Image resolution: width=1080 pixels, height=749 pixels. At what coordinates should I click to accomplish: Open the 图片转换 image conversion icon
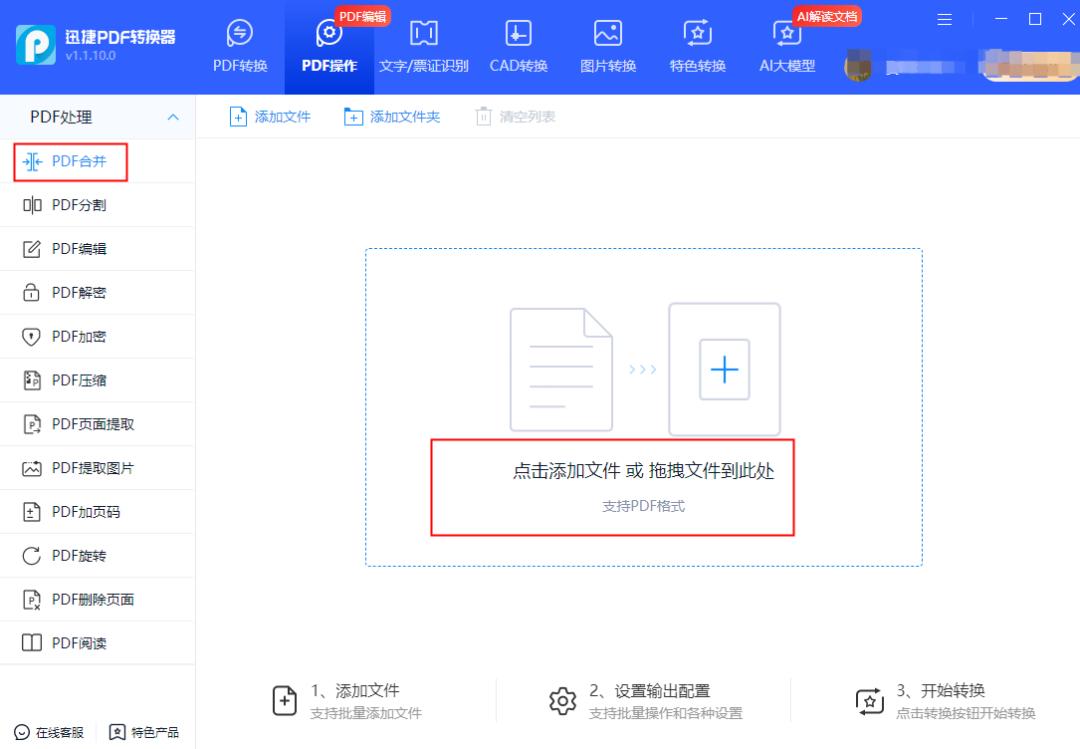coord(608,34)
